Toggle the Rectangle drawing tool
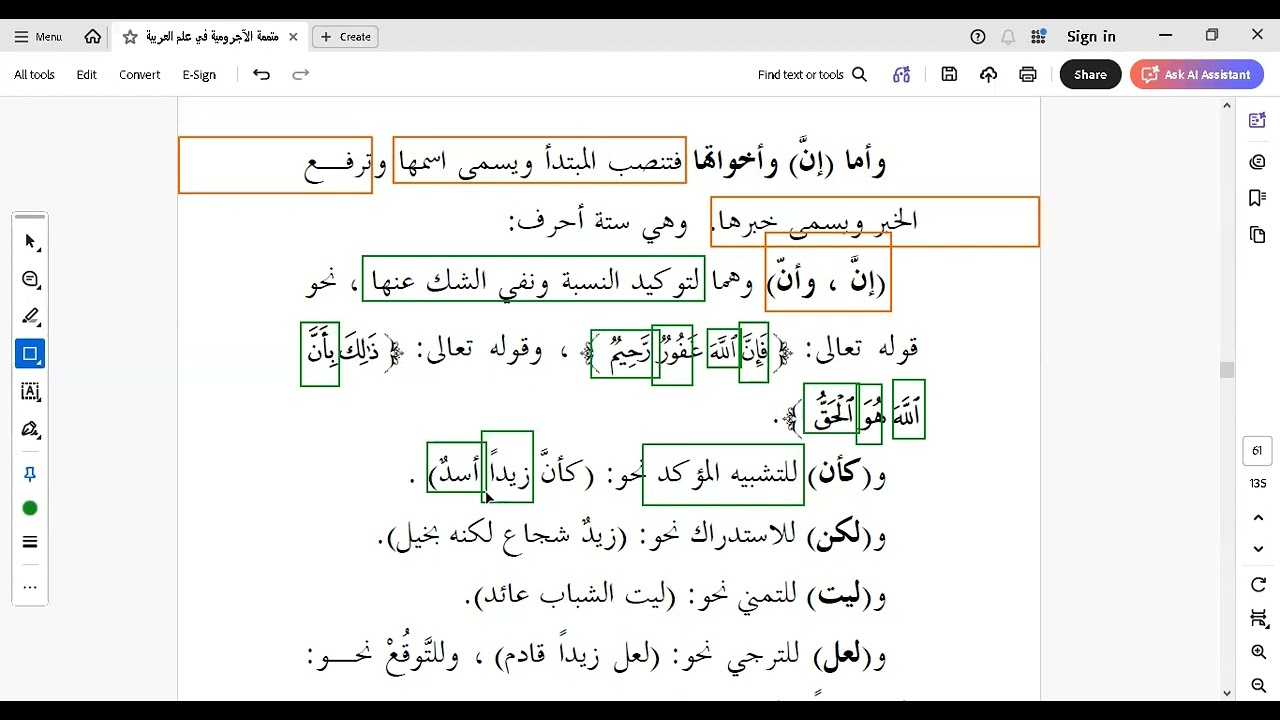Viewport: 1280px width, 720px height. 30,354
